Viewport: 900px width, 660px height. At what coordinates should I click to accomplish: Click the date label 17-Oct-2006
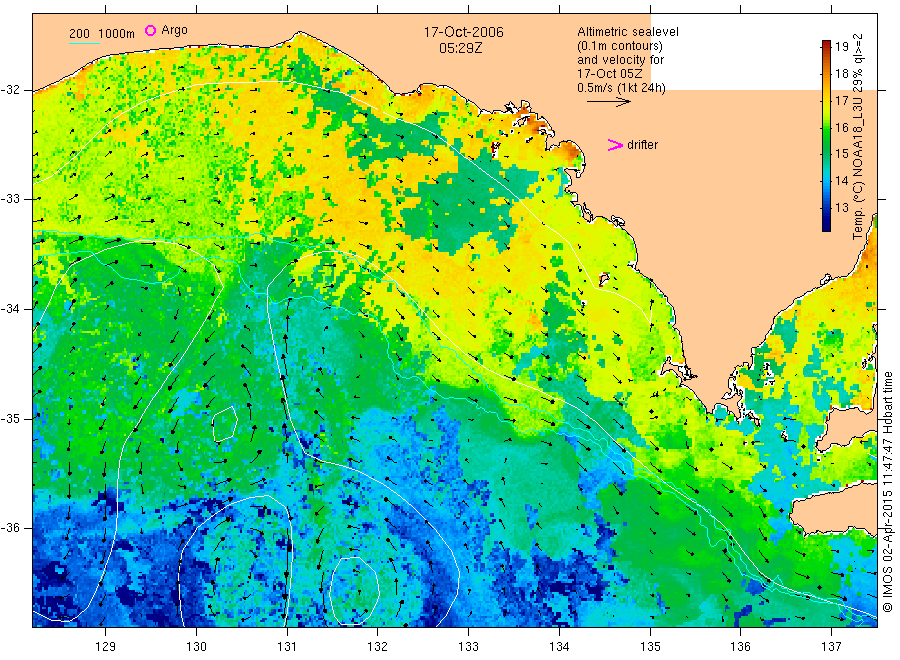pyautogui.click(x=463, y=32)
